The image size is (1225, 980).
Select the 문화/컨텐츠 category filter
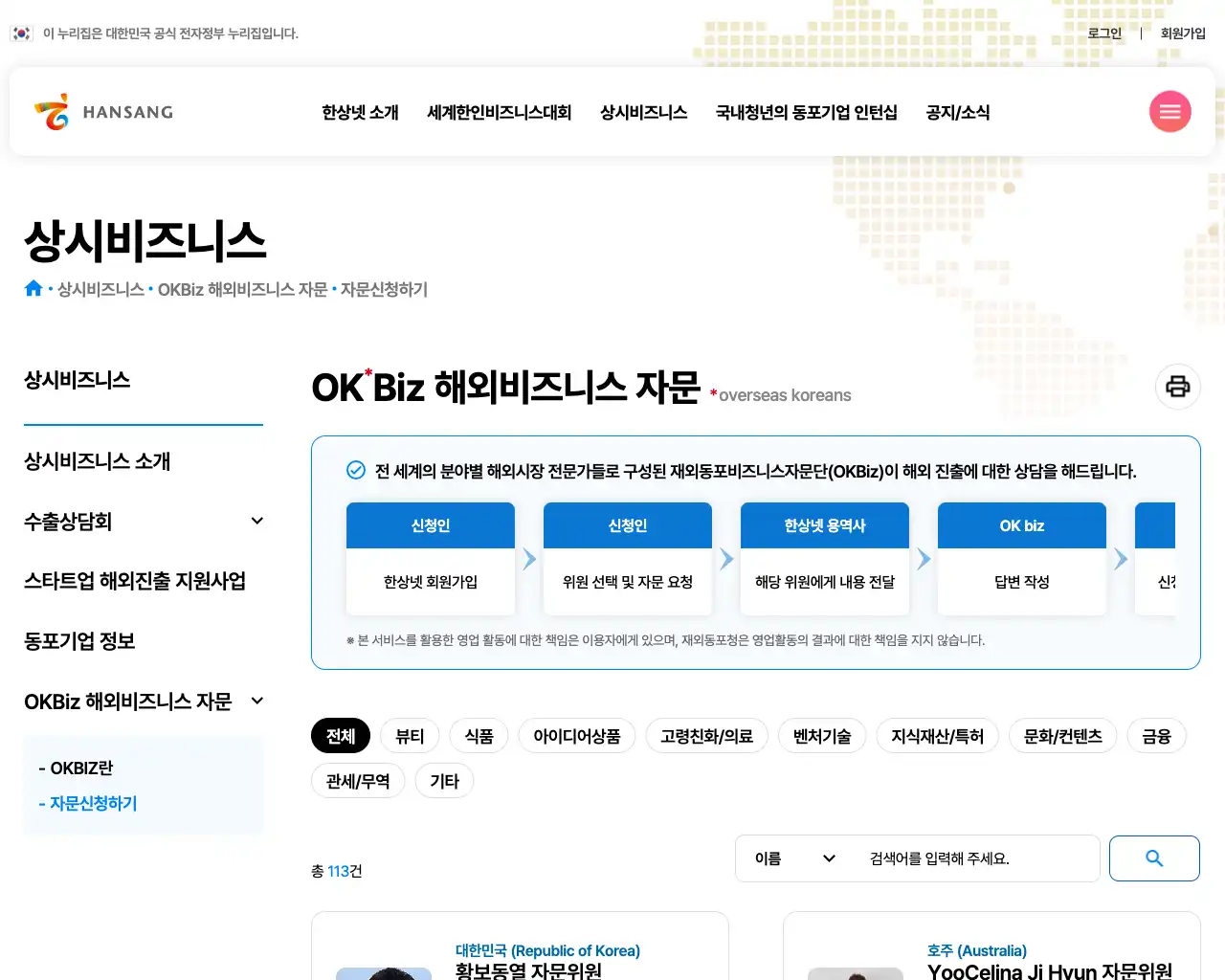1063,736
